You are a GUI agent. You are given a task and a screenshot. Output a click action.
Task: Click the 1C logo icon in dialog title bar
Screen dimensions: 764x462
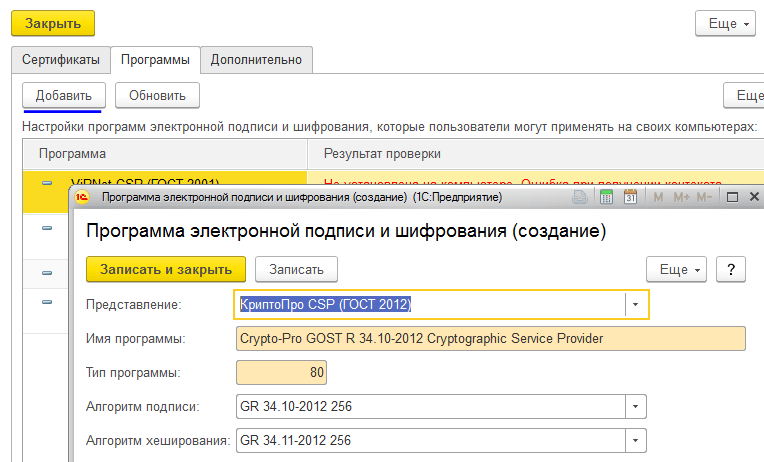click(82, 197)
